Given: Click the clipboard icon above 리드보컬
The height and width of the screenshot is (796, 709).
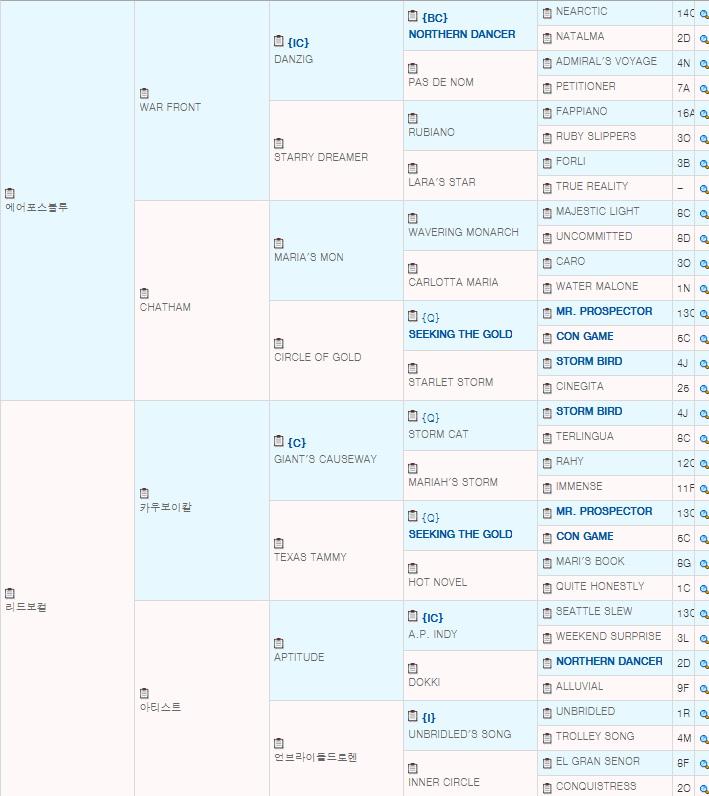Looking at the screenshot, I should click(10, 593).
